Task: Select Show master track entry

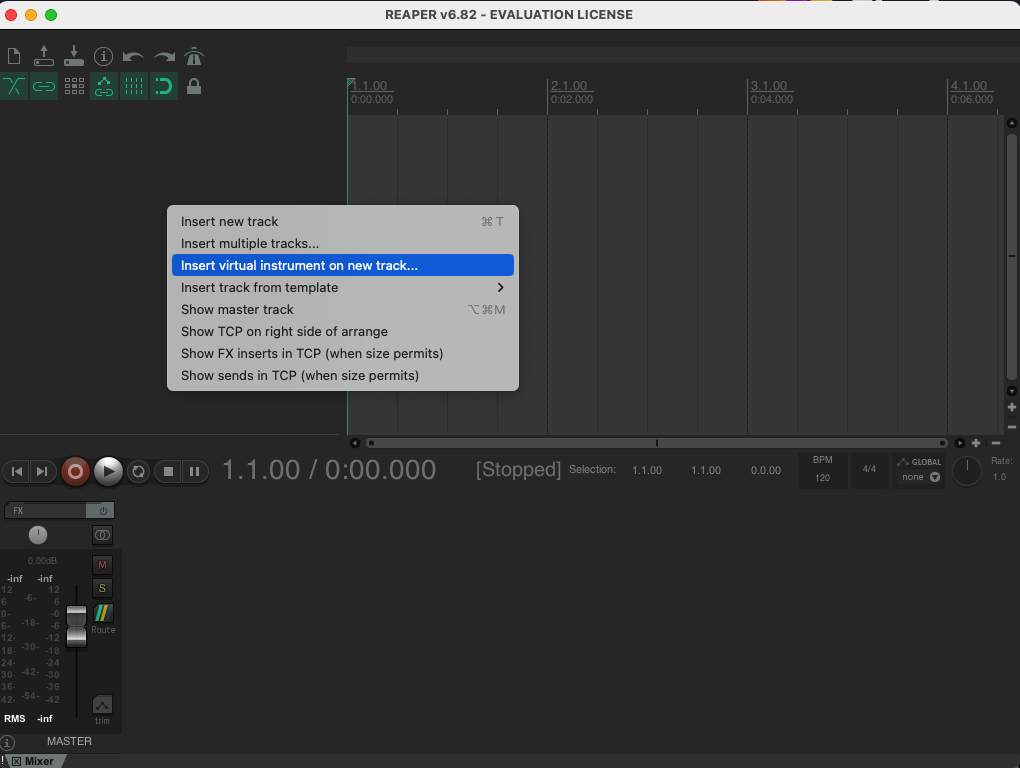Action: pyautogui.click(x=343, y=310)
